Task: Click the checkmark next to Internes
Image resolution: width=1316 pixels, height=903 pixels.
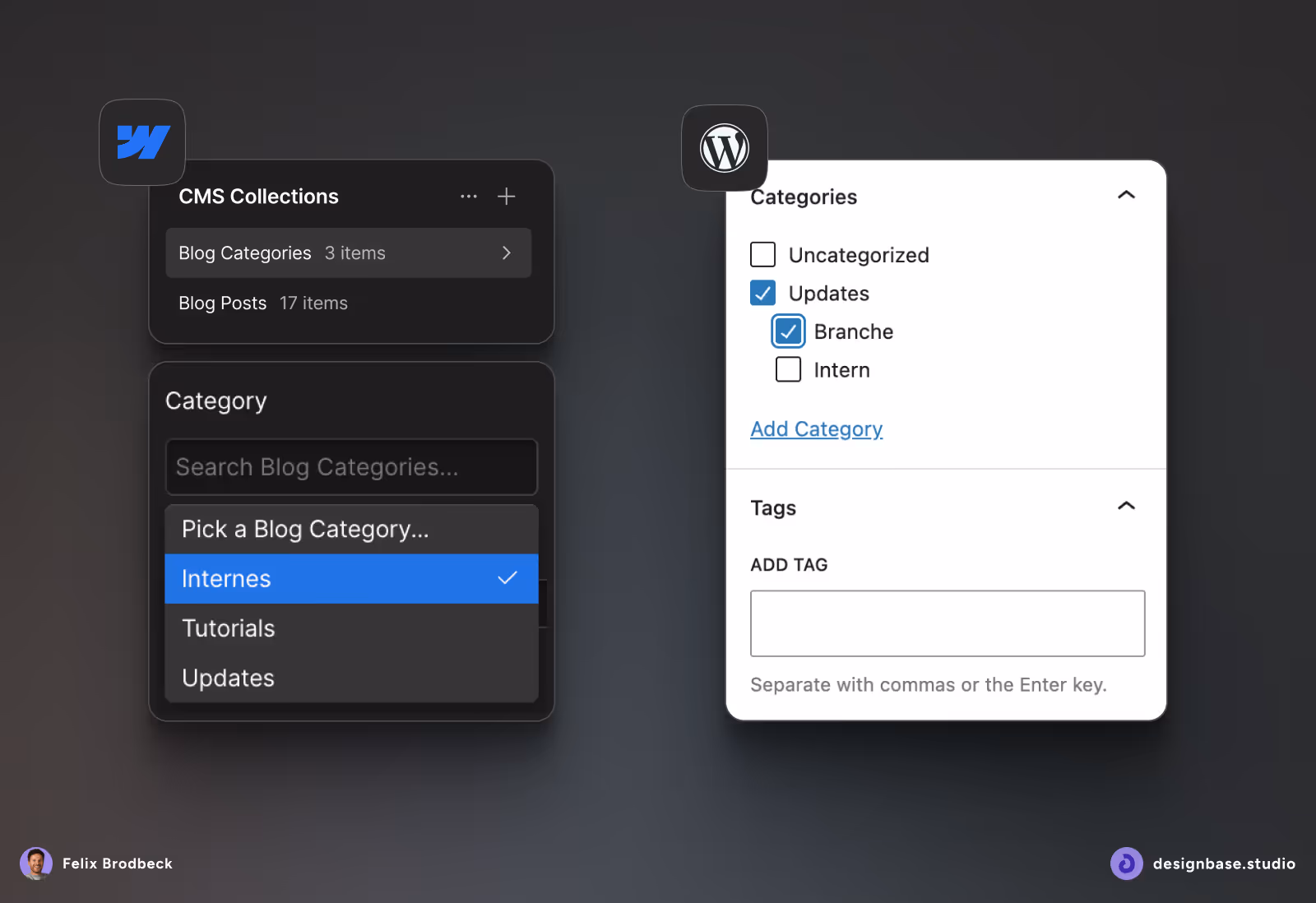Action: tap(507, 578)
